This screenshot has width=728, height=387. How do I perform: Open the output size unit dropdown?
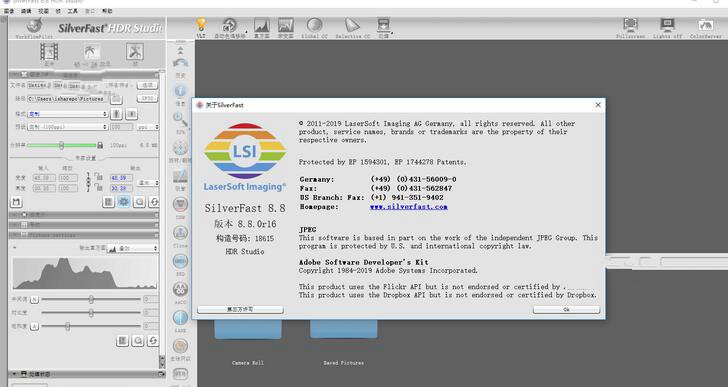[x=148, y=183]
